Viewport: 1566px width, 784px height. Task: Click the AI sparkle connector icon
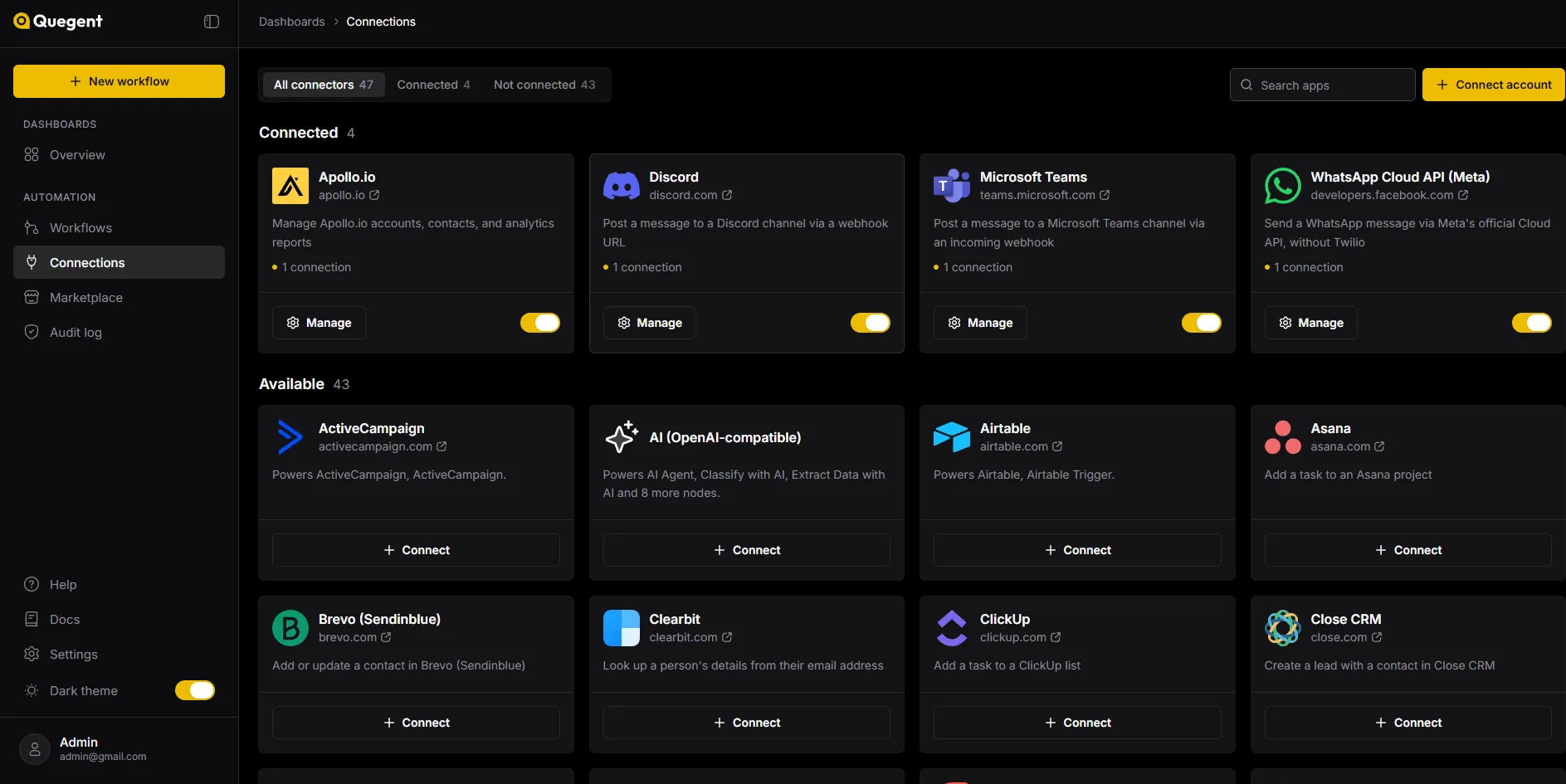click(622, 437)
